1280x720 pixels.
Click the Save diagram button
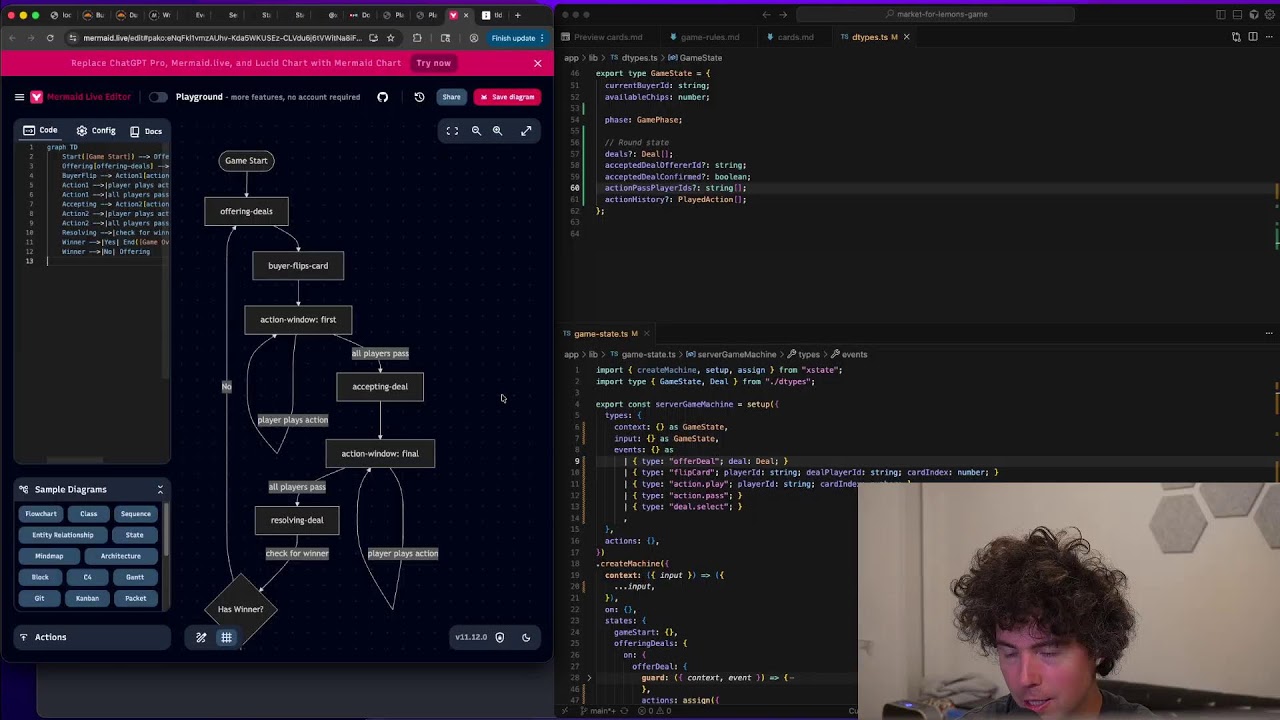[507, 97]
